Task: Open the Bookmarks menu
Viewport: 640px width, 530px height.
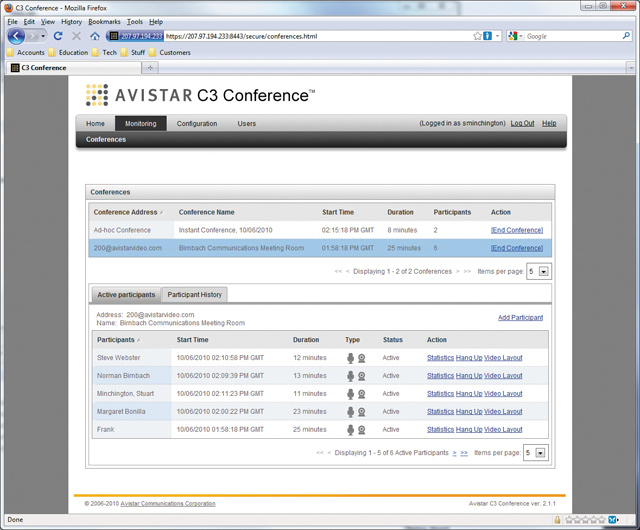Action: [104, 22]
